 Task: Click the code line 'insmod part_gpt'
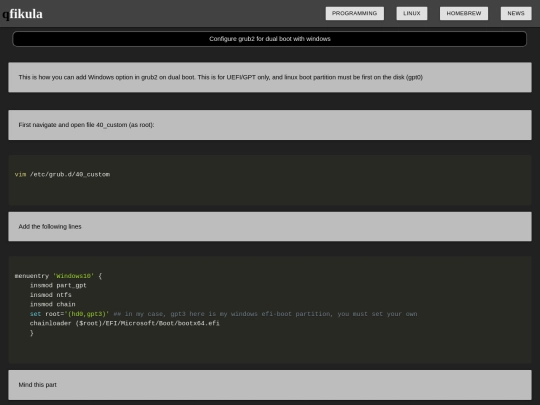(x=58, y=285)
